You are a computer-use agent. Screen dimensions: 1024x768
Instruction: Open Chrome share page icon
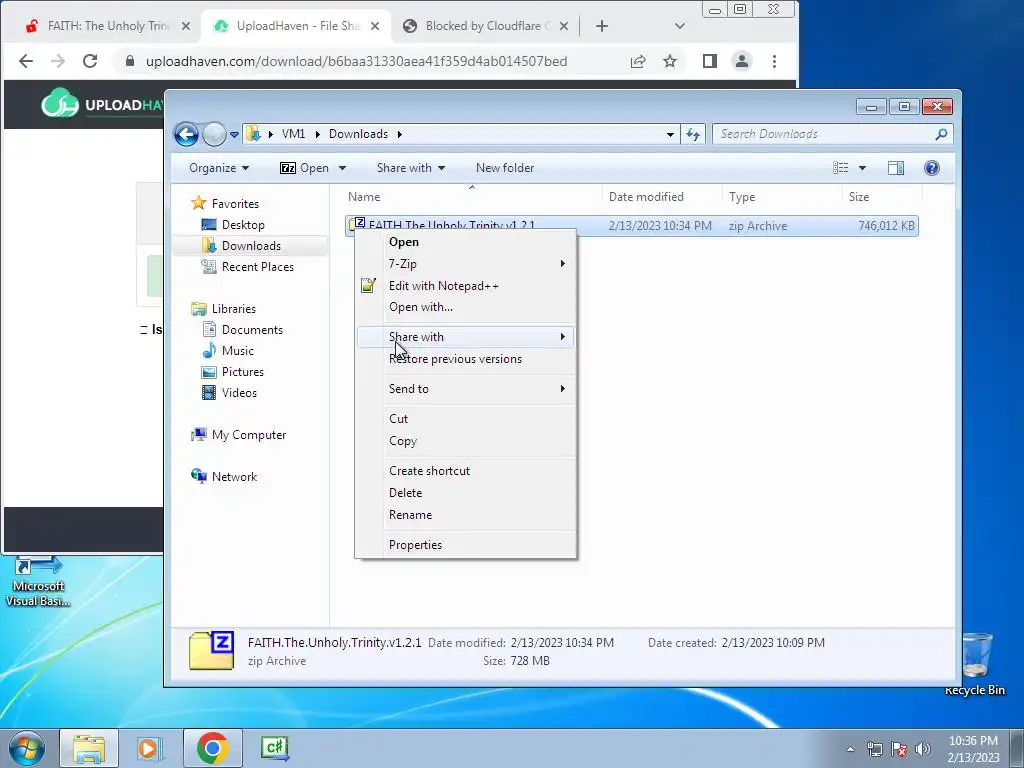point(638,61)
